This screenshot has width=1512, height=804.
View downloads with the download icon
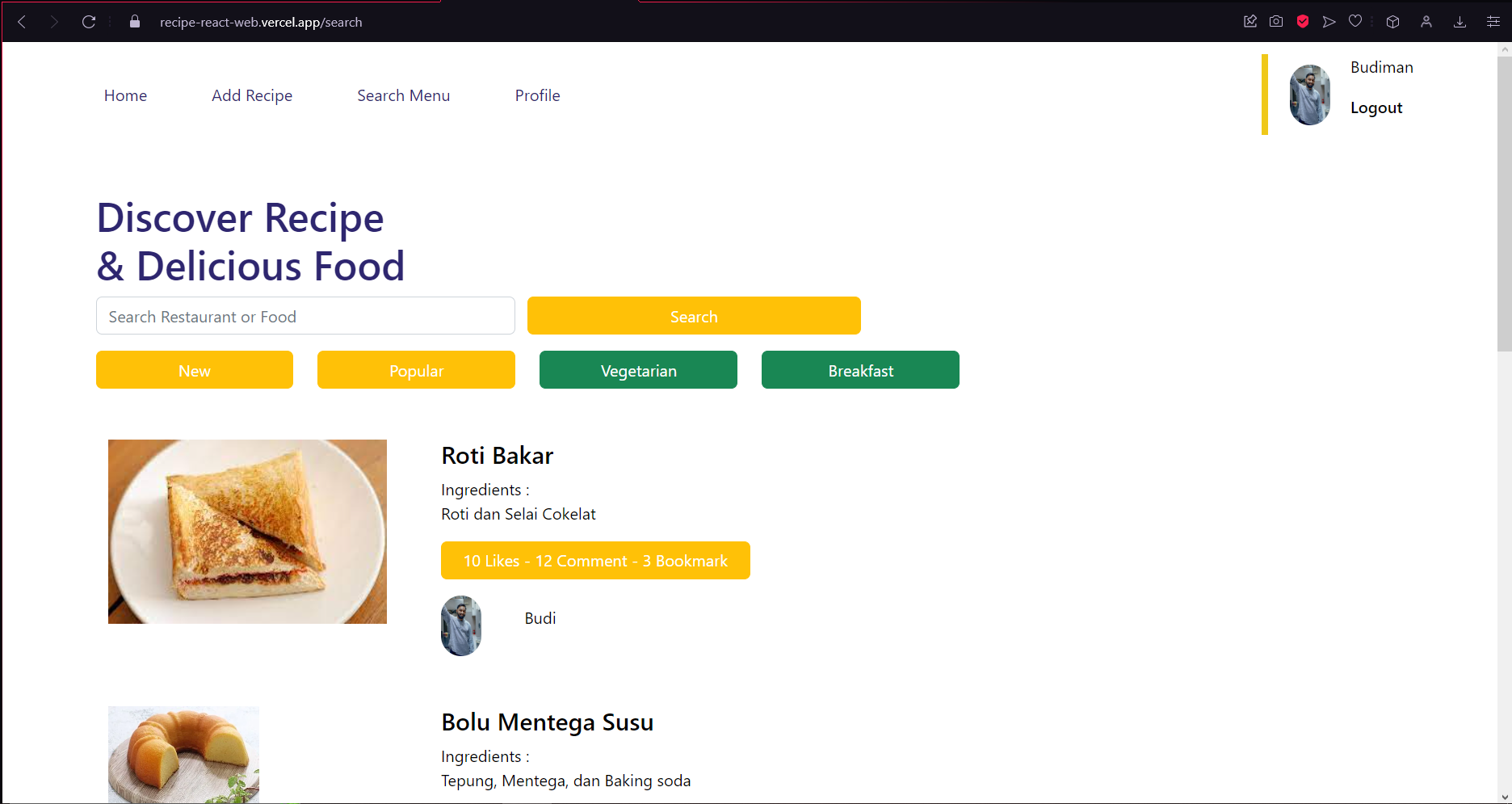(x=1459, y=21)
